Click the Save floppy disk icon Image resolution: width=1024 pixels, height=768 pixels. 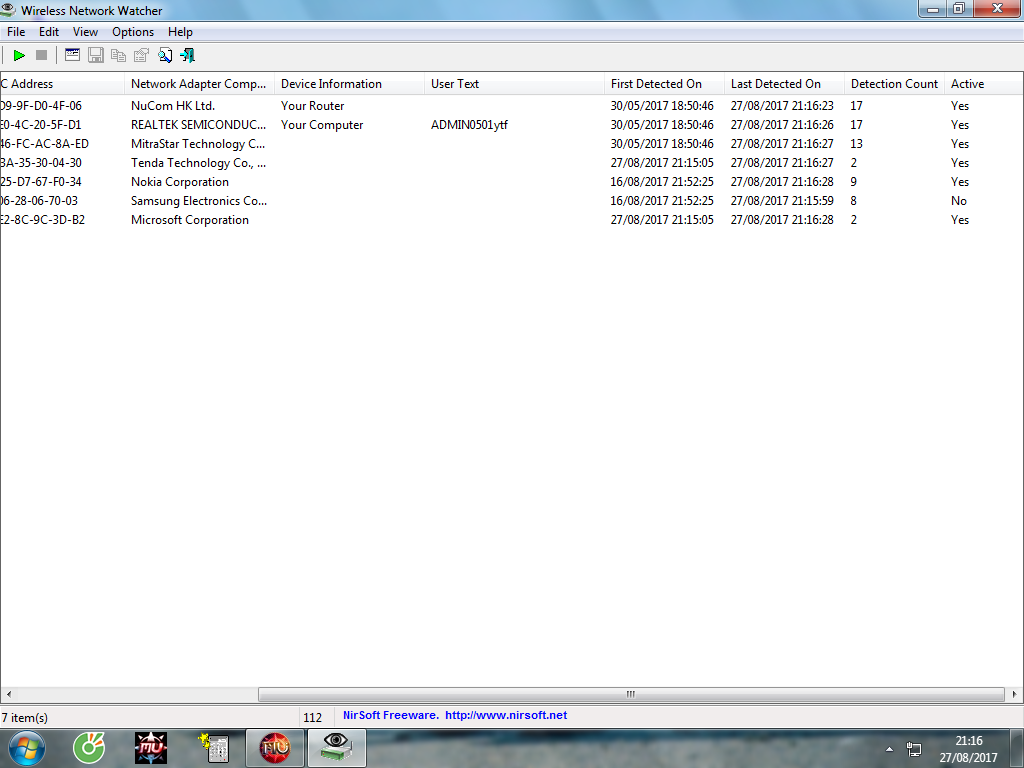point(96,55)
